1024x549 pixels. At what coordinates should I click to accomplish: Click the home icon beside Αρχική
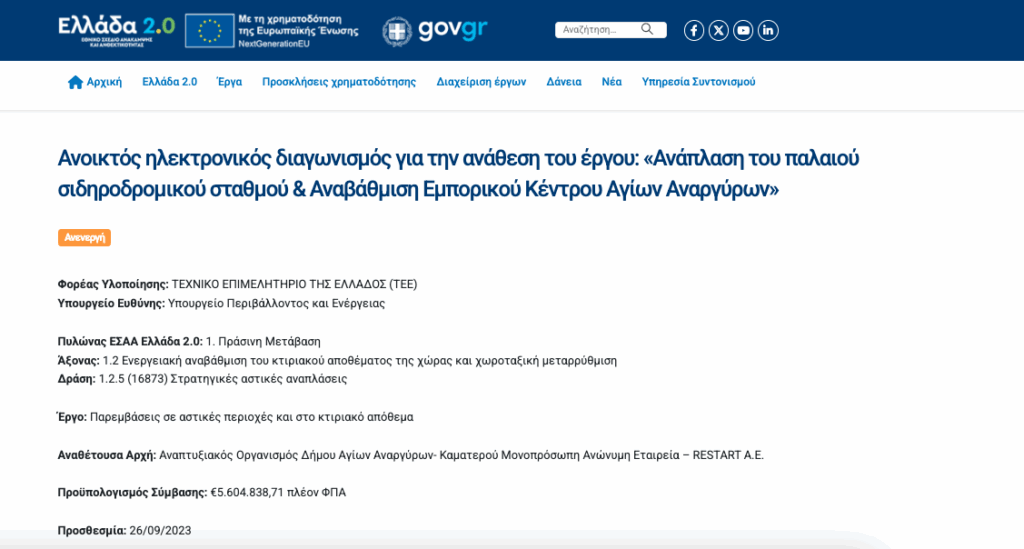[x=75, y=82]
